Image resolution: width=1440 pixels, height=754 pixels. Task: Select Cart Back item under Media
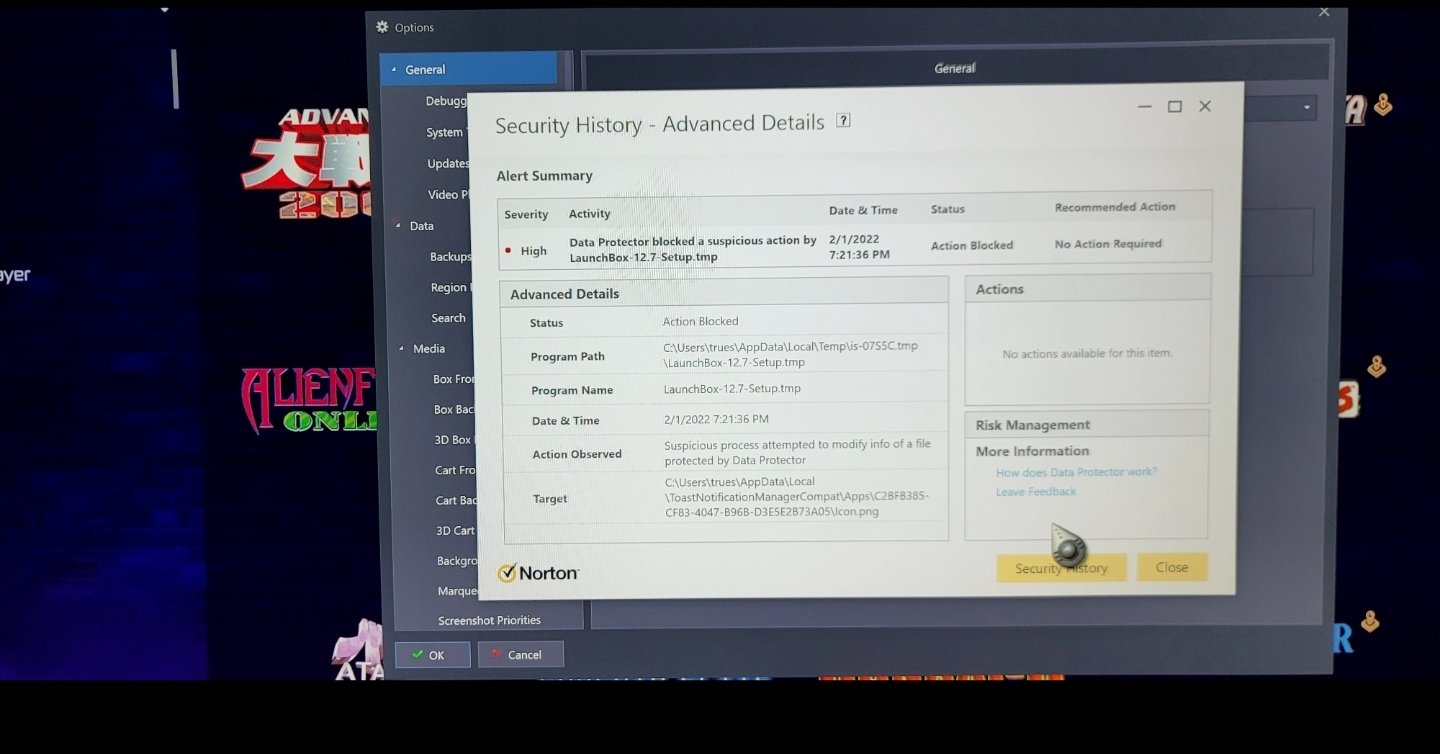(x=457, y=501)
